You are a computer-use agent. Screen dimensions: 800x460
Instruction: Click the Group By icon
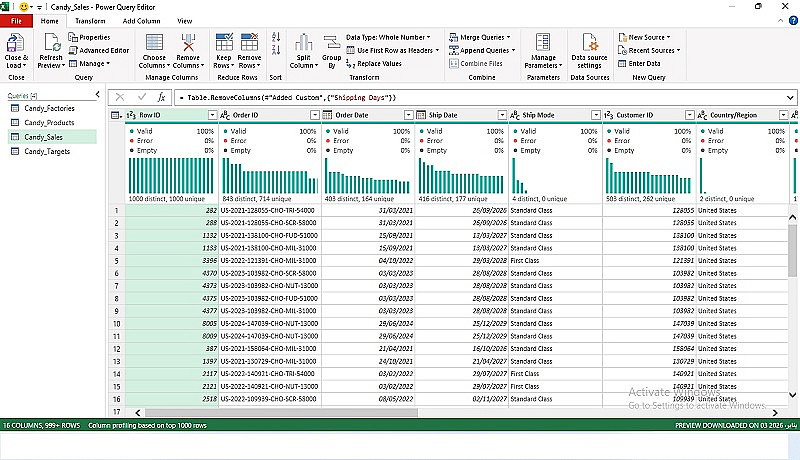[x=332, y=42]
